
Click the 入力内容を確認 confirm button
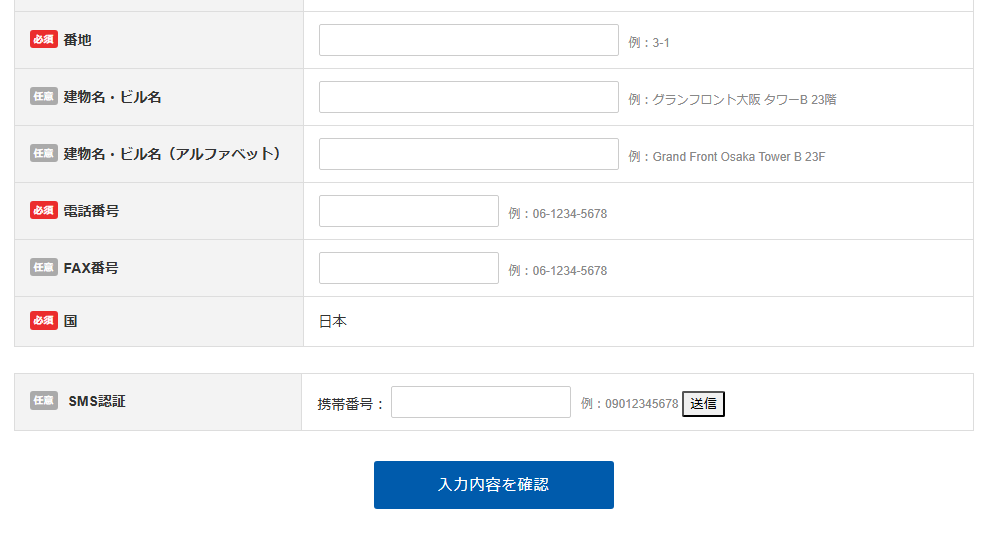click(x=493, y=485)
